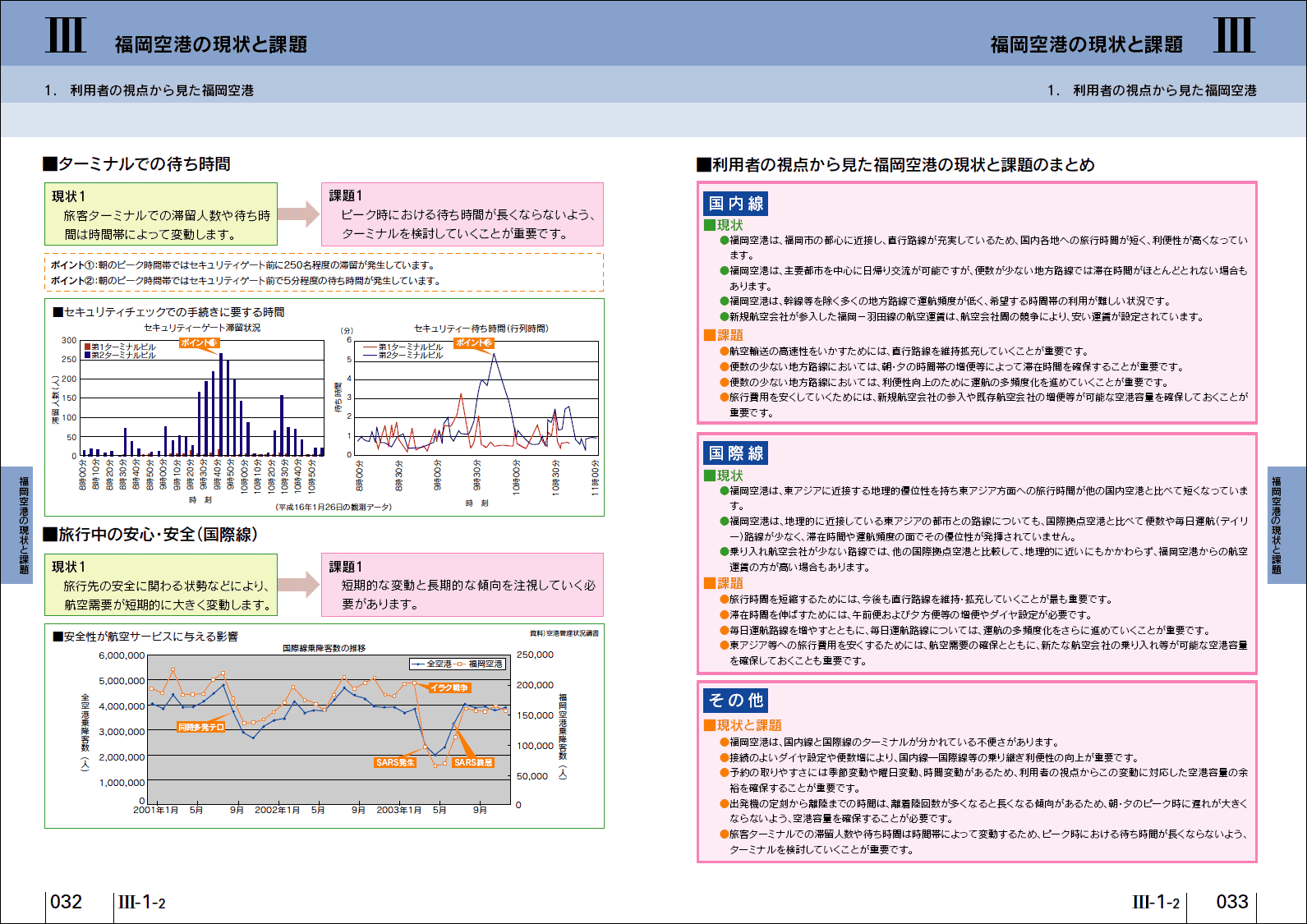Click the chart title セキュリティー待ち時間(行列時間)
1307x924 pixels.
pyautogui.click(x=481, y=329)
